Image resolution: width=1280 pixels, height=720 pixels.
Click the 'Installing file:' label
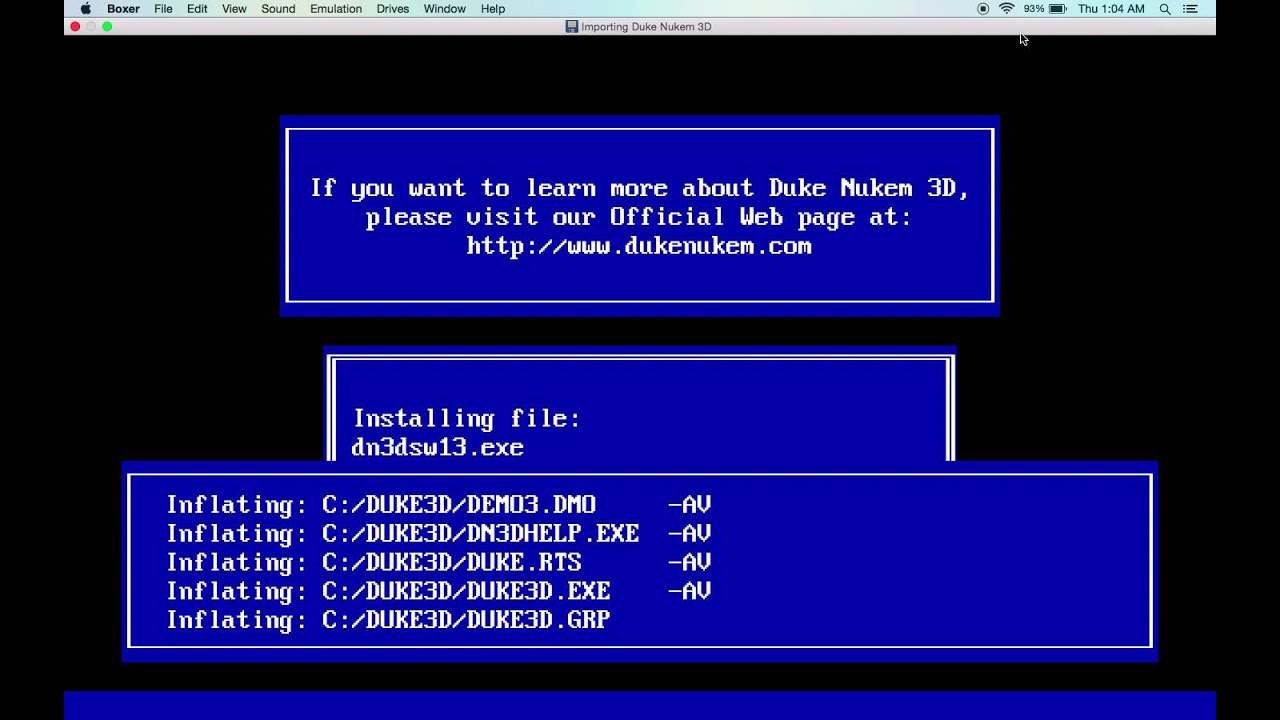pos(466,418)
